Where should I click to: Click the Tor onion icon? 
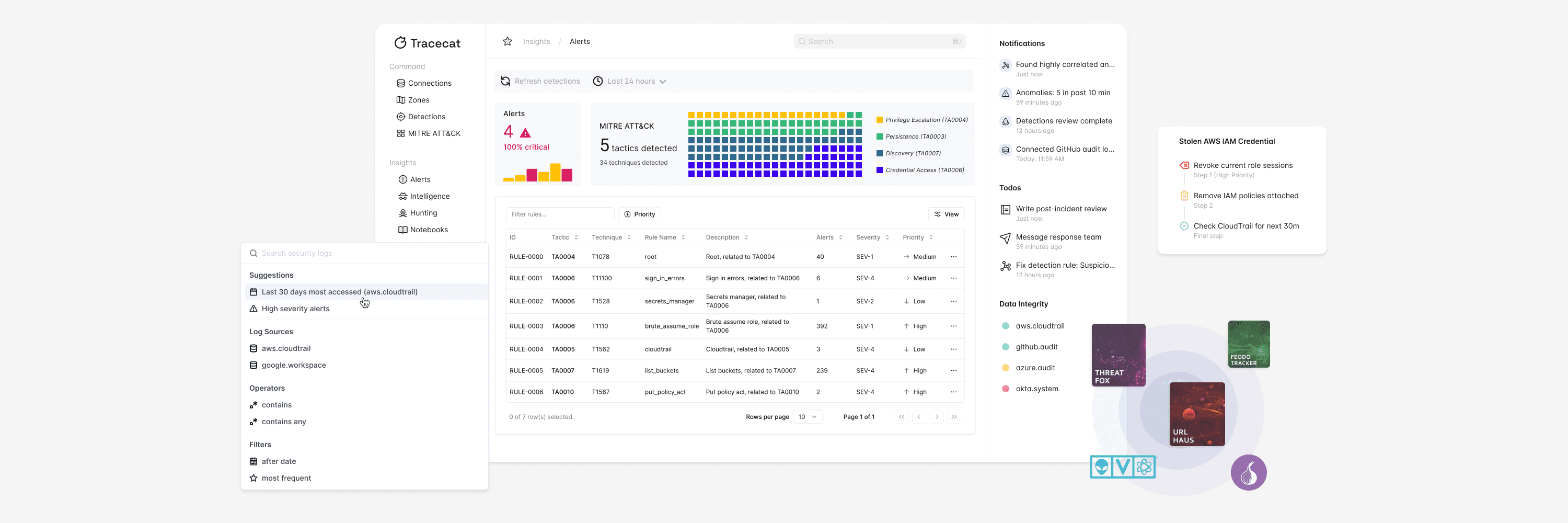(1249, 472)
